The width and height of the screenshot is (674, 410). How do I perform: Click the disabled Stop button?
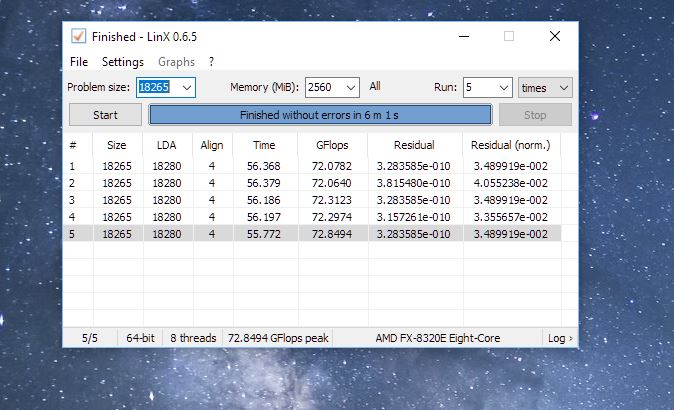click(x=535, y=115)
